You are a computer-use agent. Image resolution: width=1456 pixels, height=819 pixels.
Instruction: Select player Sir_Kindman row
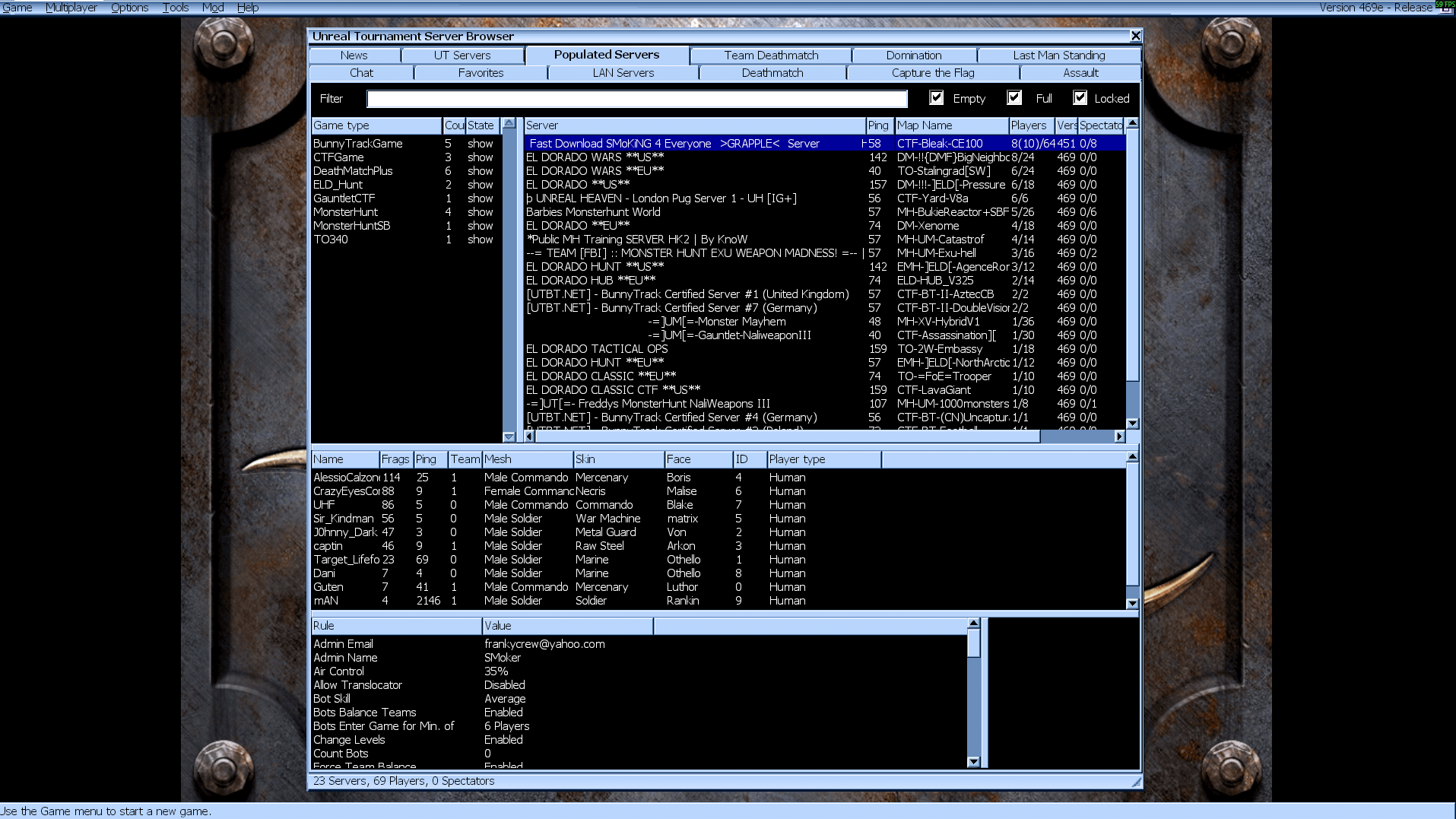point(718,519)
